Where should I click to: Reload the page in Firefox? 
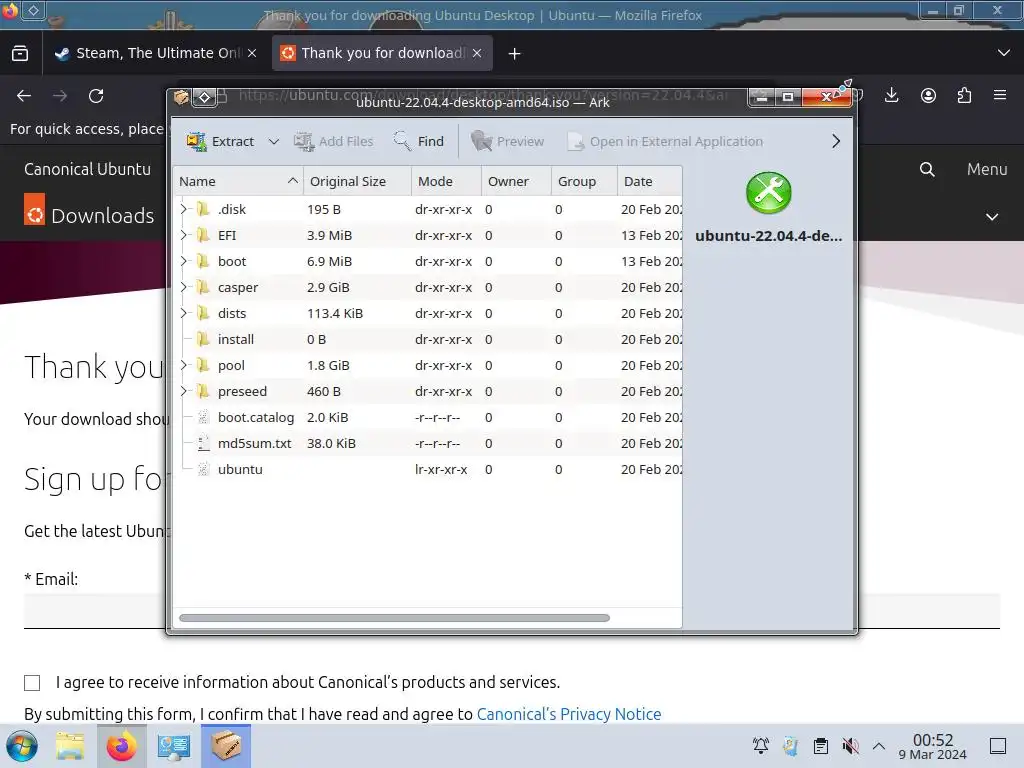click(96, 96)
